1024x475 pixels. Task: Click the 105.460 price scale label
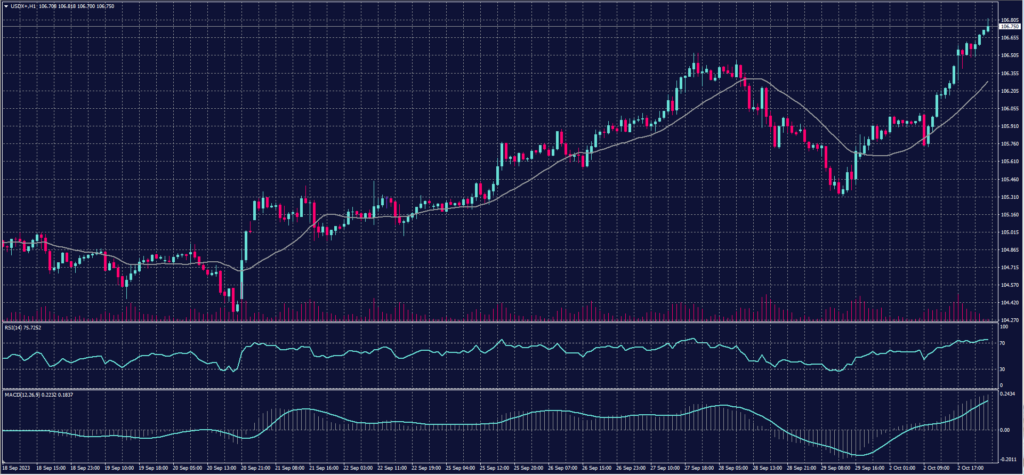coord(1007,179)
